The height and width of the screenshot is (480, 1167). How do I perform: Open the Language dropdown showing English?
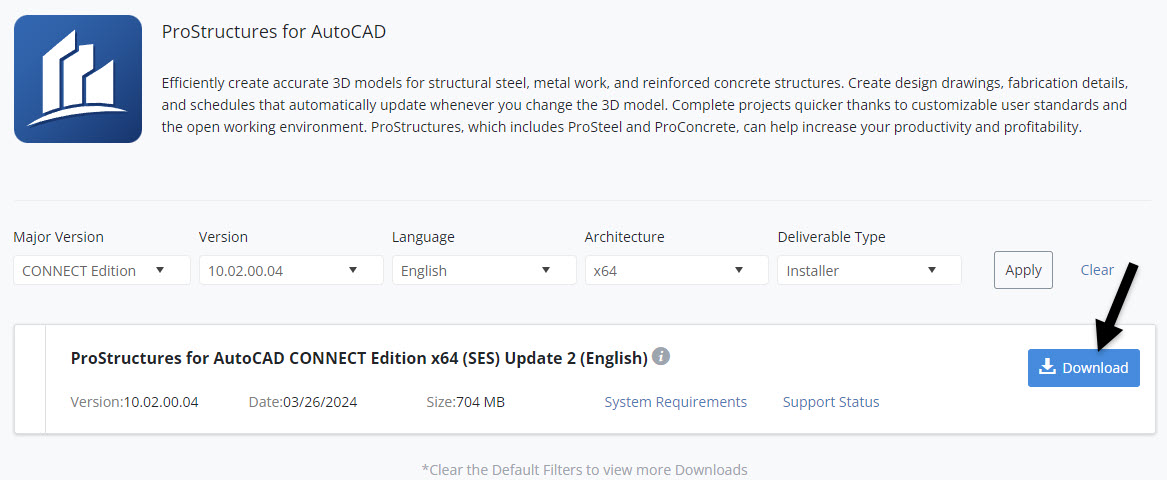(484, 270)
